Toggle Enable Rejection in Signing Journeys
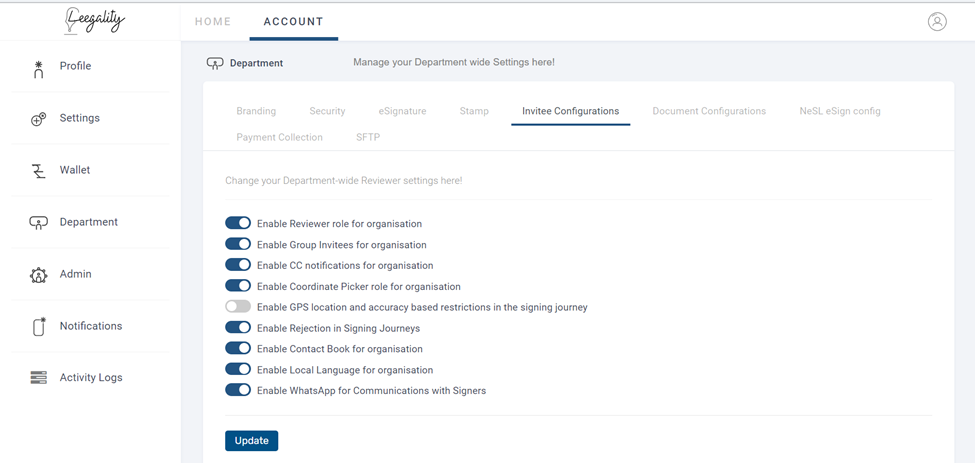This screenshot has height=463, width=975. [x=238, y=327]
